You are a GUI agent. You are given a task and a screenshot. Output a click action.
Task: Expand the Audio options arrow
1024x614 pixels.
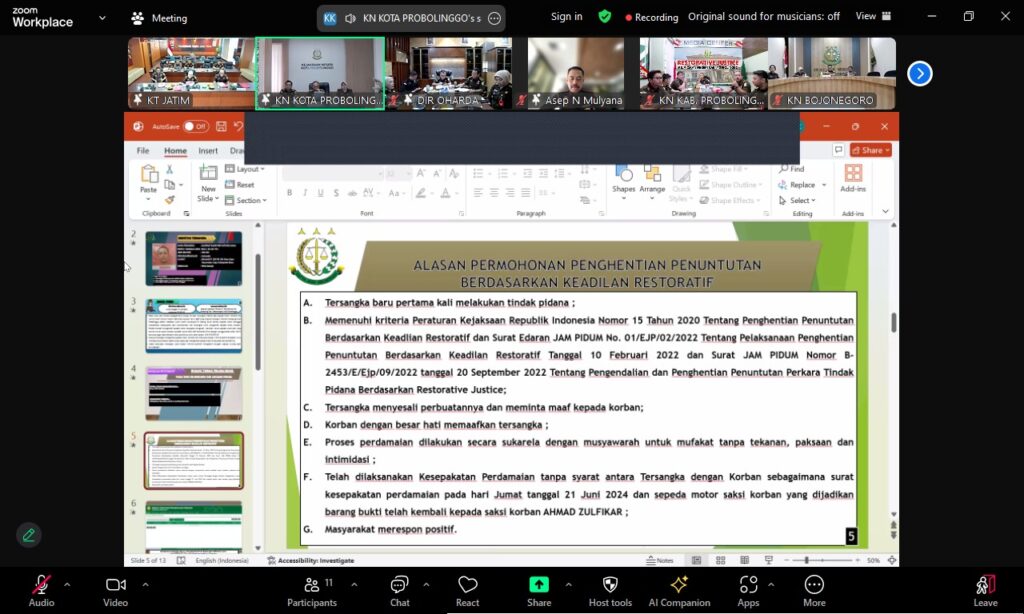click(x=67, y=585)
